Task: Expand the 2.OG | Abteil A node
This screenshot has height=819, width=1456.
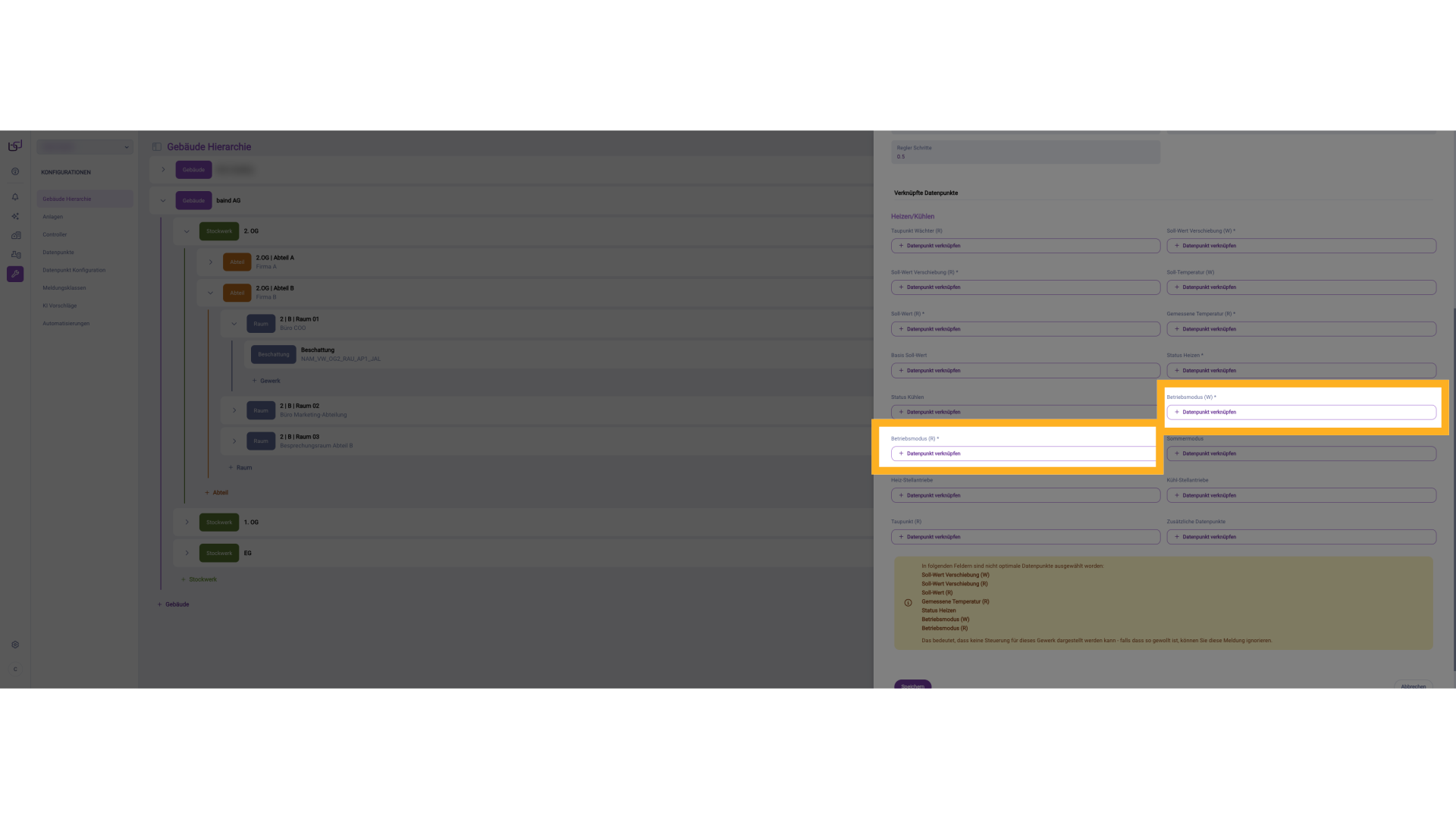Action: tap(211, 262)
